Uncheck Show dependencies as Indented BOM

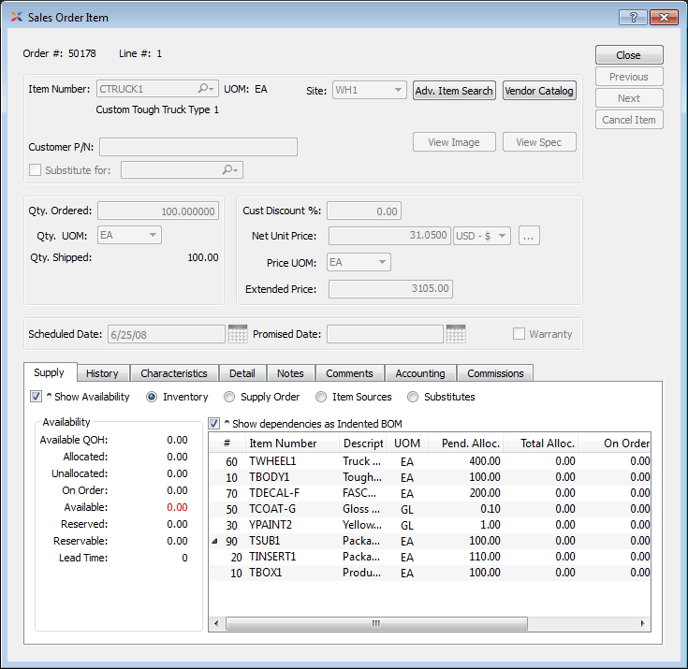click(x=214, y=424)
